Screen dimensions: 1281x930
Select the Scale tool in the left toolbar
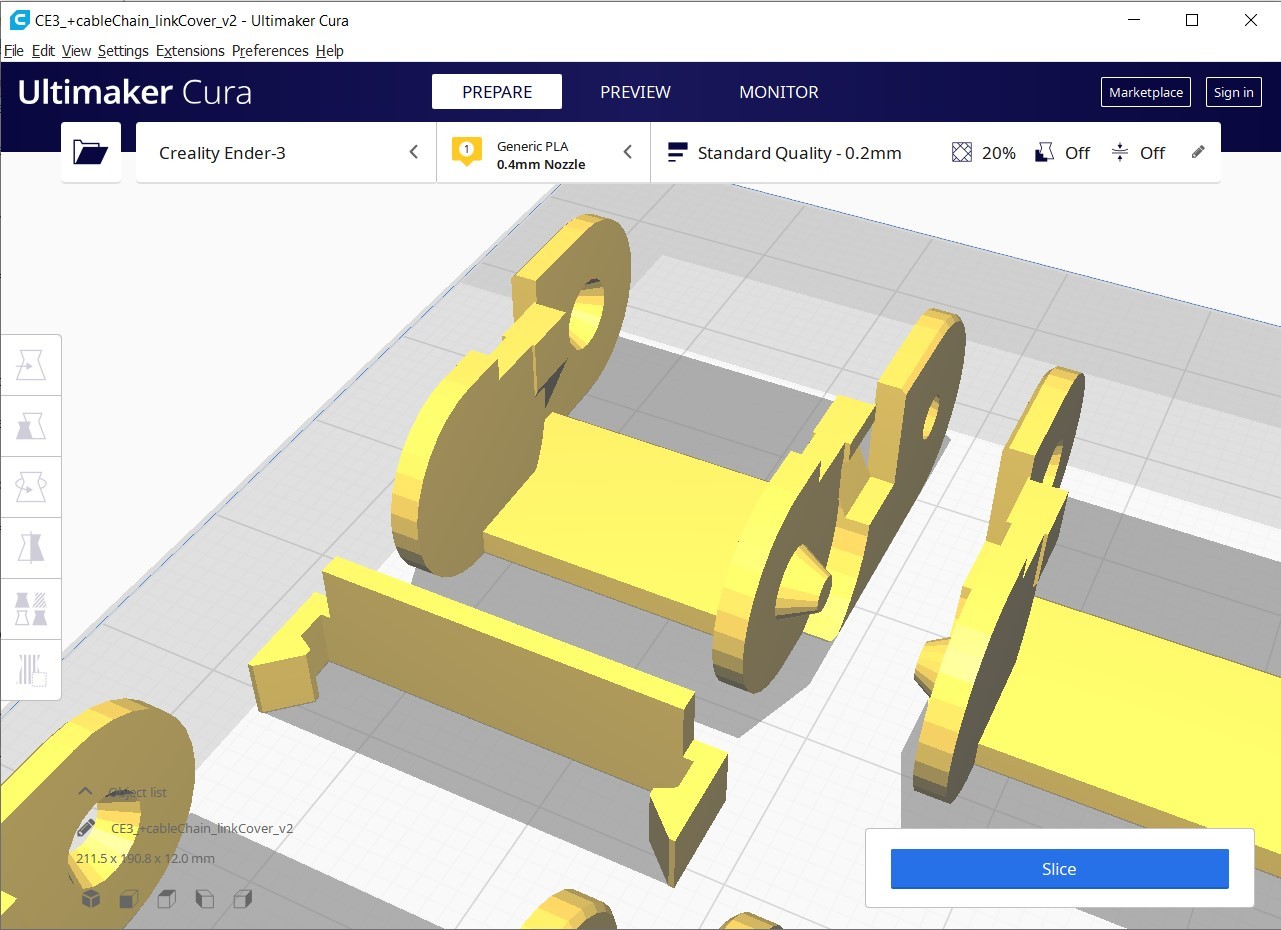click(31, 427)
